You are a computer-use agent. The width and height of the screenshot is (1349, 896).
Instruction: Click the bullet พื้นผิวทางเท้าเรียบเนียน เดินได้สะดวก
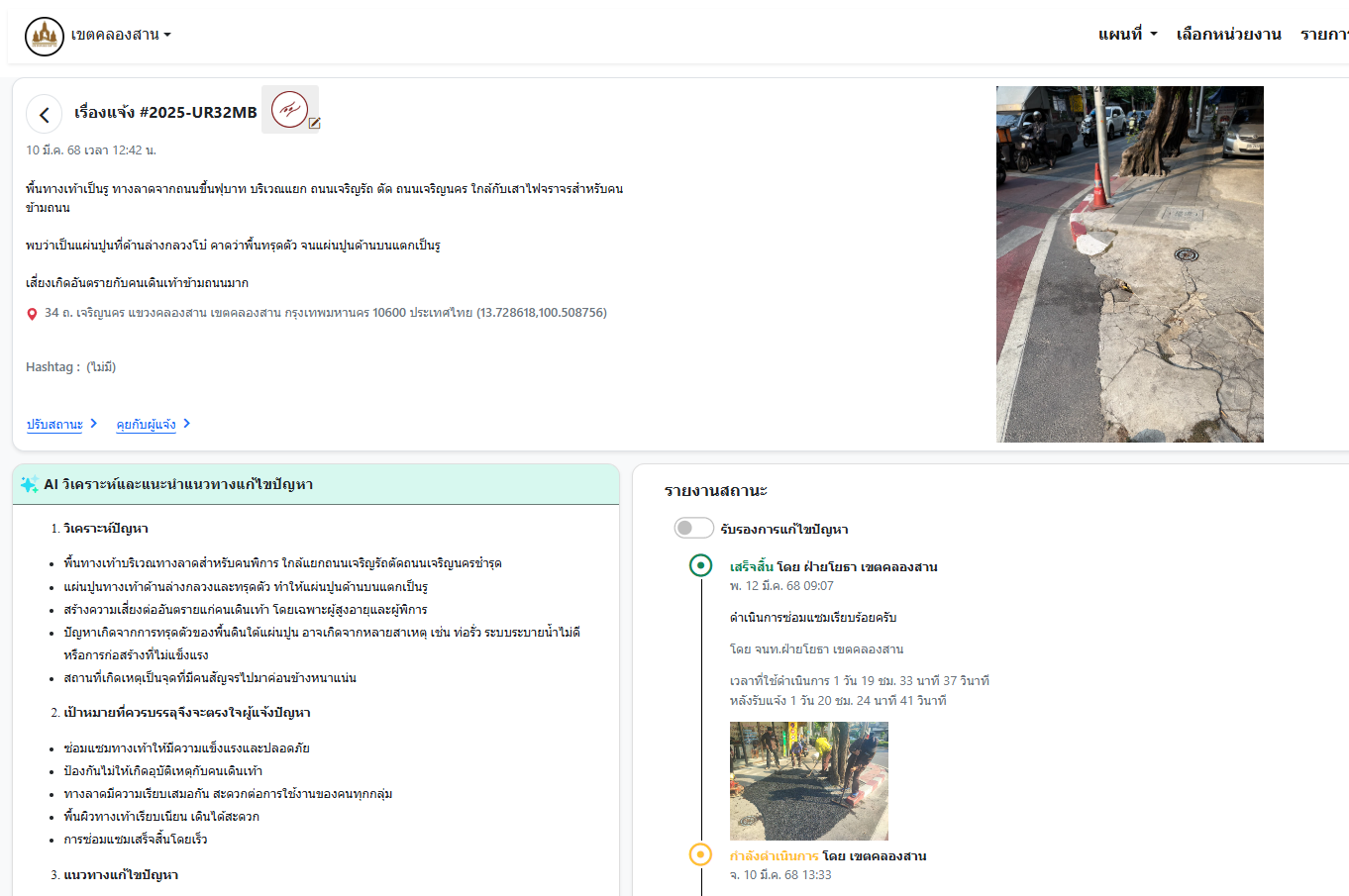(x=161, y=817)
